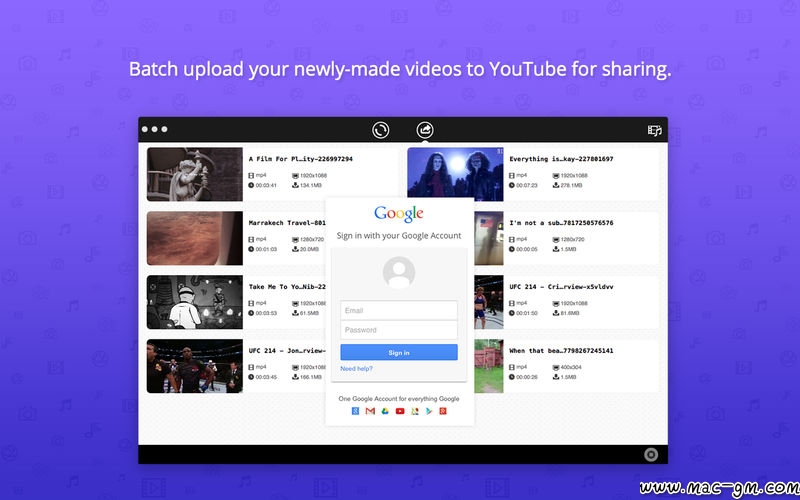Select the Marrakech Travel video thumbnail
The height and width of the screenshot is (500, 800).
click(x=195, y=238)
